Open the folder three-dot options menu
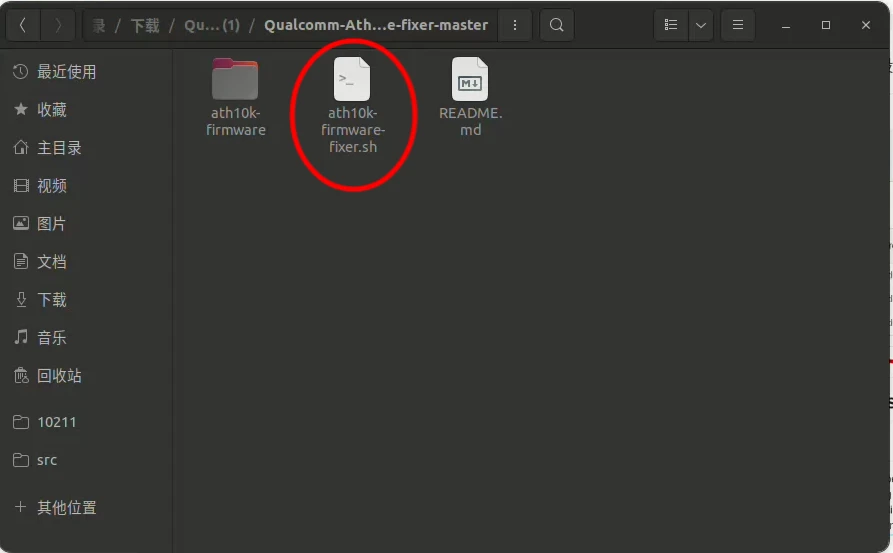This screenshot has height=553, width=893. tap(514, 25)
